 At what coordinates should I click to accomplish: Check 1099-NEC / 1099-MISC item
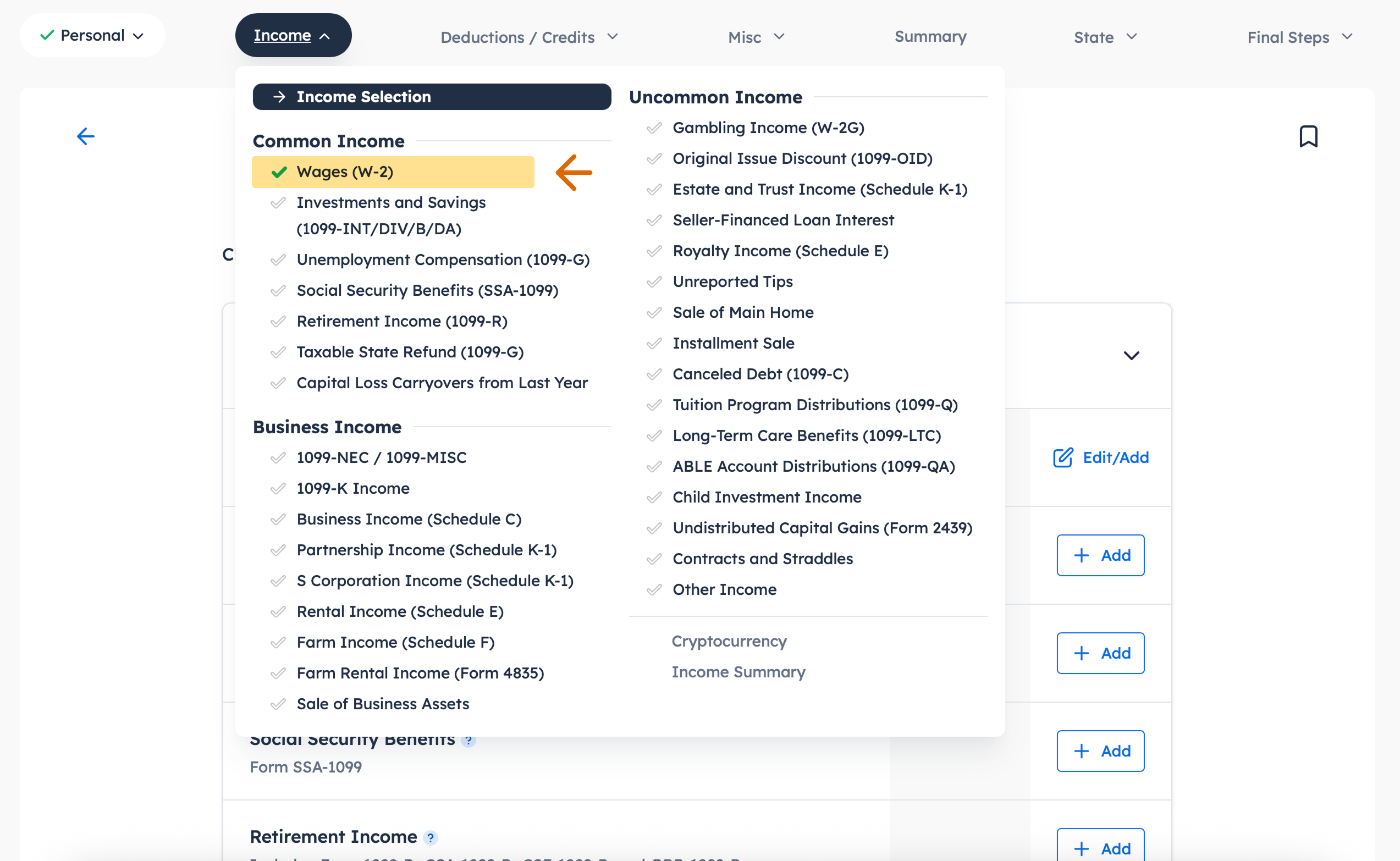(278, 457)
